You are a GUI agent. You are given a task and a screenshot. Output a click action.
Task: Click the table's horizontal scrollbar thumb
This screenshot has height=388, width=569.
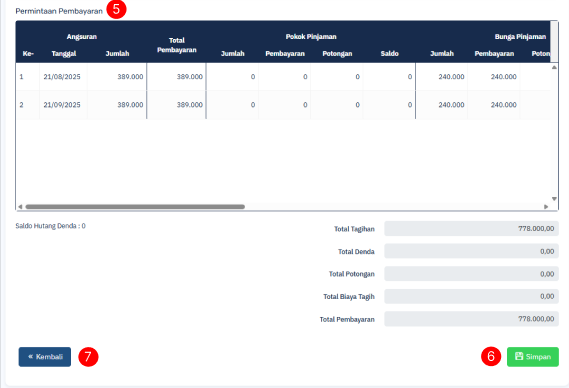pyautogui.click(x=135, y=207)
